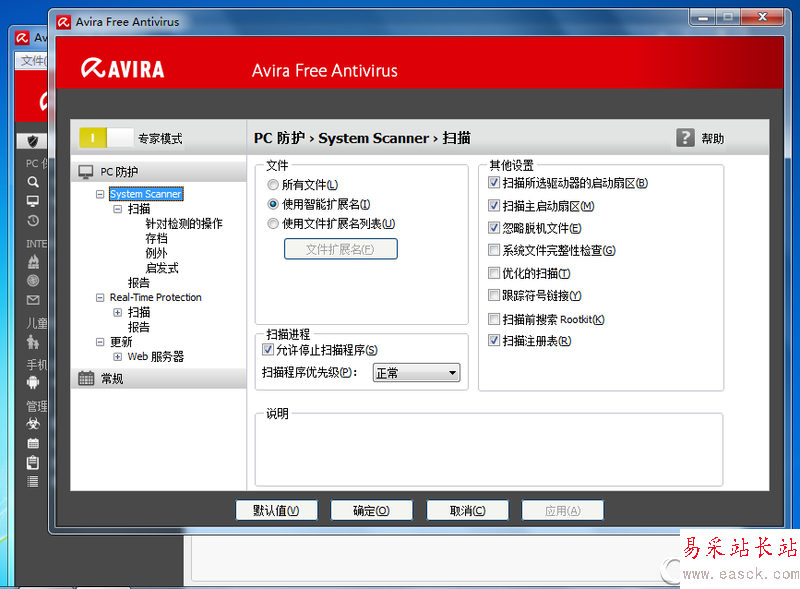Check 跟踪符号链接 option

(493, 295)
